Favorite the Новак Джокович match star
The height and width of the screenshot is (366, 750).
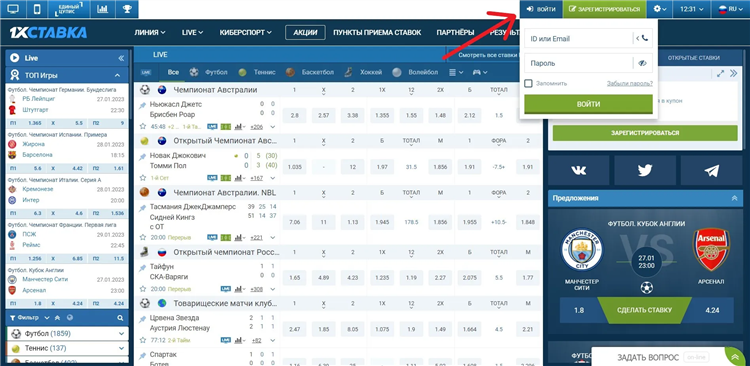coord(143,178)
